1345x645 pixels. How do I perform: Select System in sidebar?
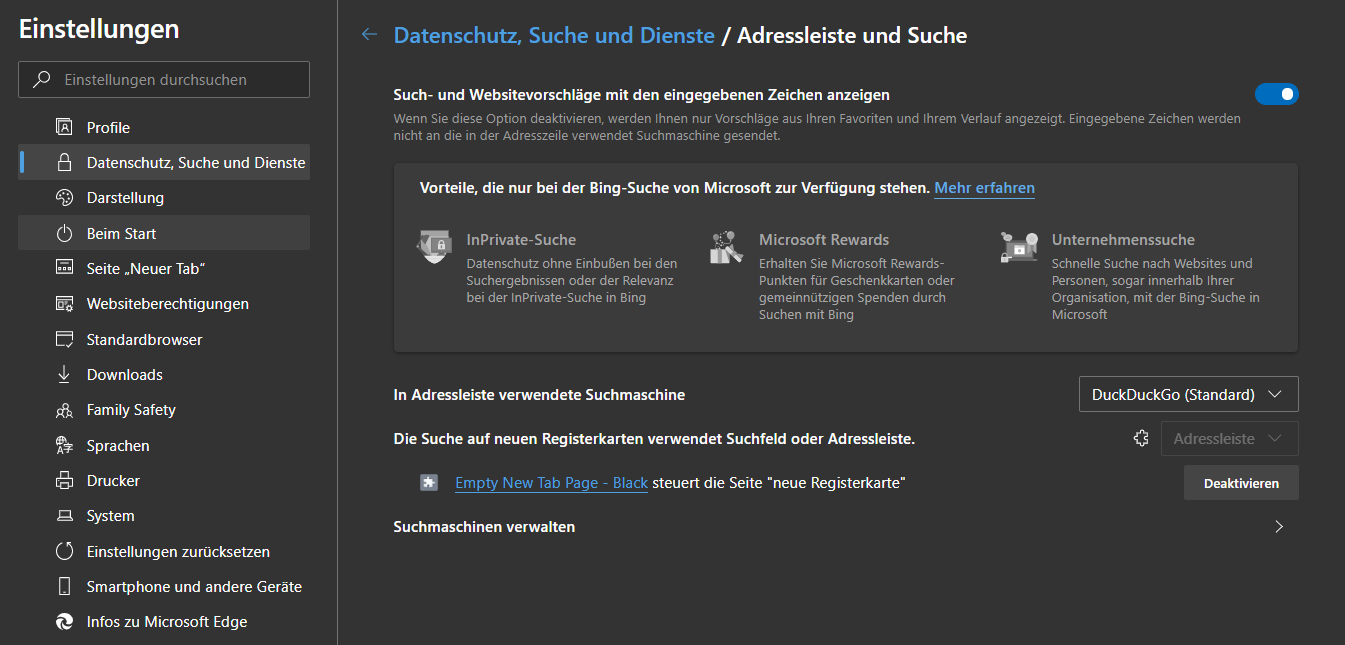point(164,516)
